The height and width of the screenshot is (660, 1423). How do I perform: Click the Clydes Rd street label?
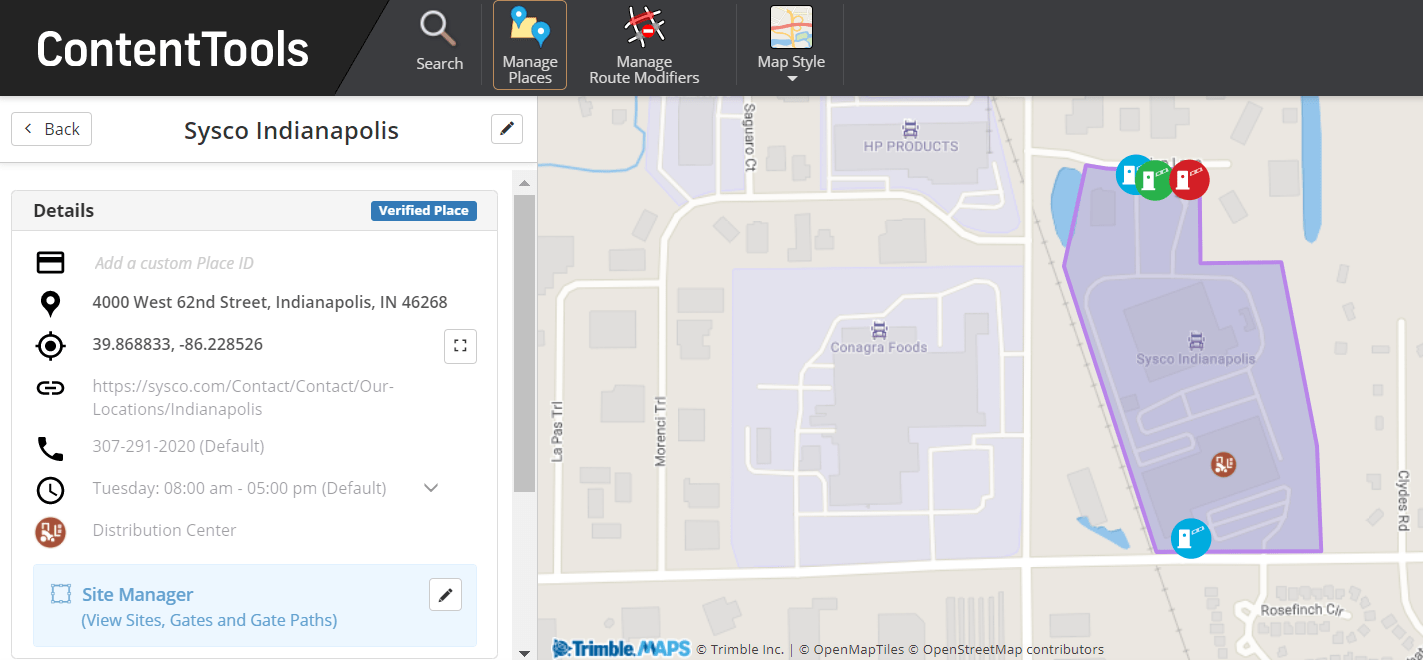1403,500
